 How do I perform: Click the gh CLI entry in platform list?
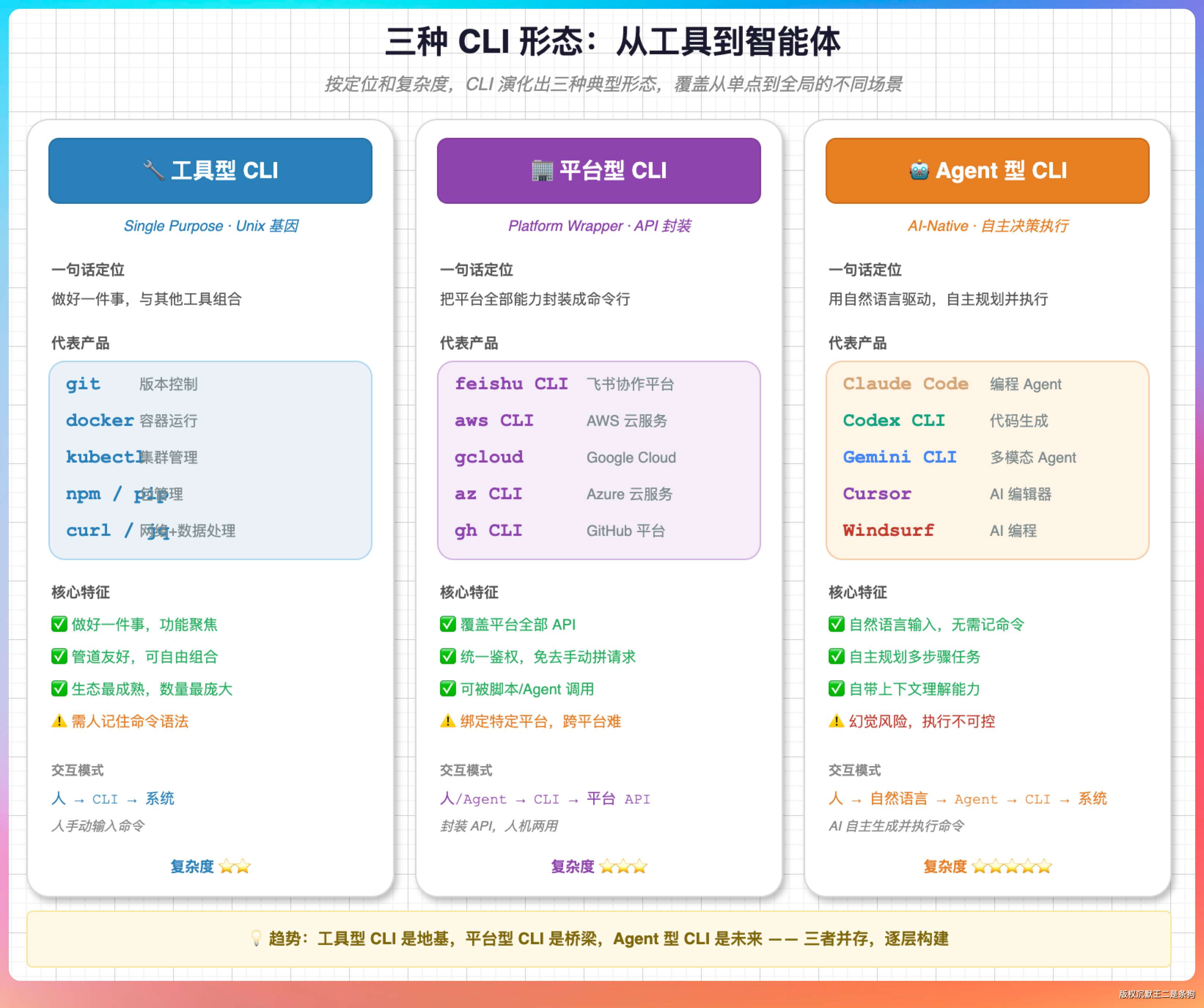coord(488,530)
